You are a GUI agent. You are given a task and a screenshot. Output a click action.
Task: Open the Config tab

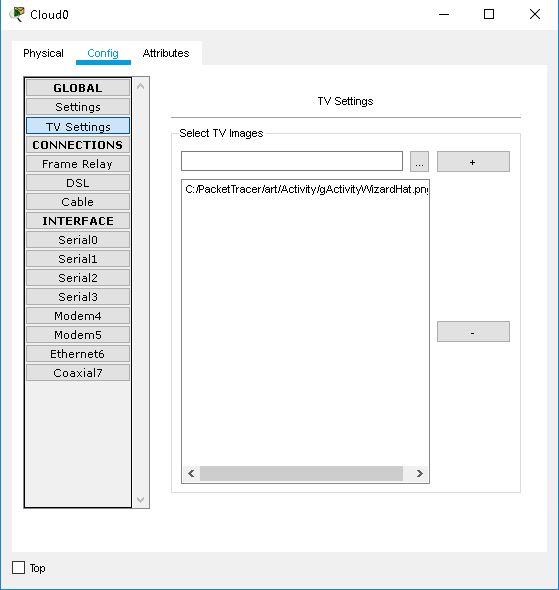coord(103,53)
